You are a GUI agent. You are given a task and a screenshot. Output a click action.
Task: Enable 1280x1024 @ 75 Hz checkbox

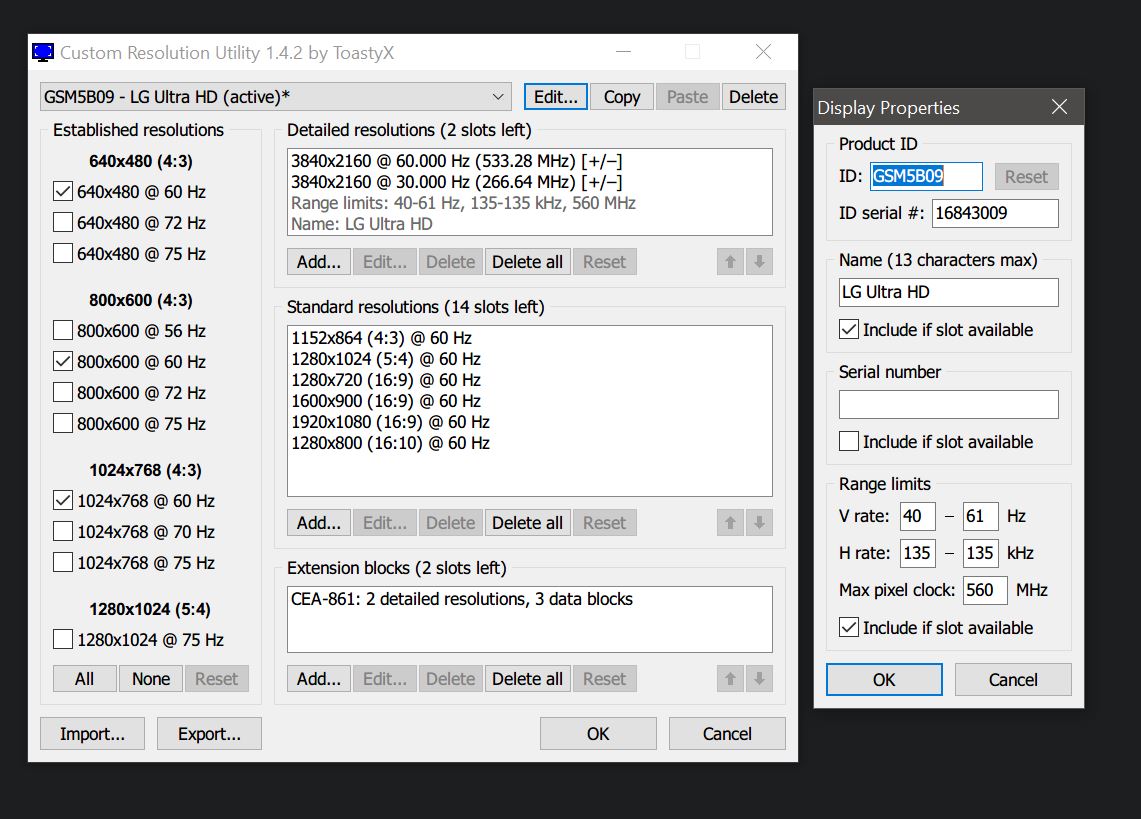(x=63, y=640)
